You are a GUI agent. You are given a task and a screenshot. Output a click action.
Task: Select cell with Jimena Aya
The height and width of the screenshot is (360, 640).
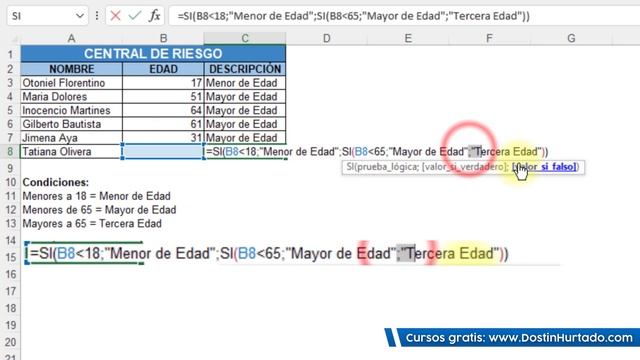tap(71, 138)
